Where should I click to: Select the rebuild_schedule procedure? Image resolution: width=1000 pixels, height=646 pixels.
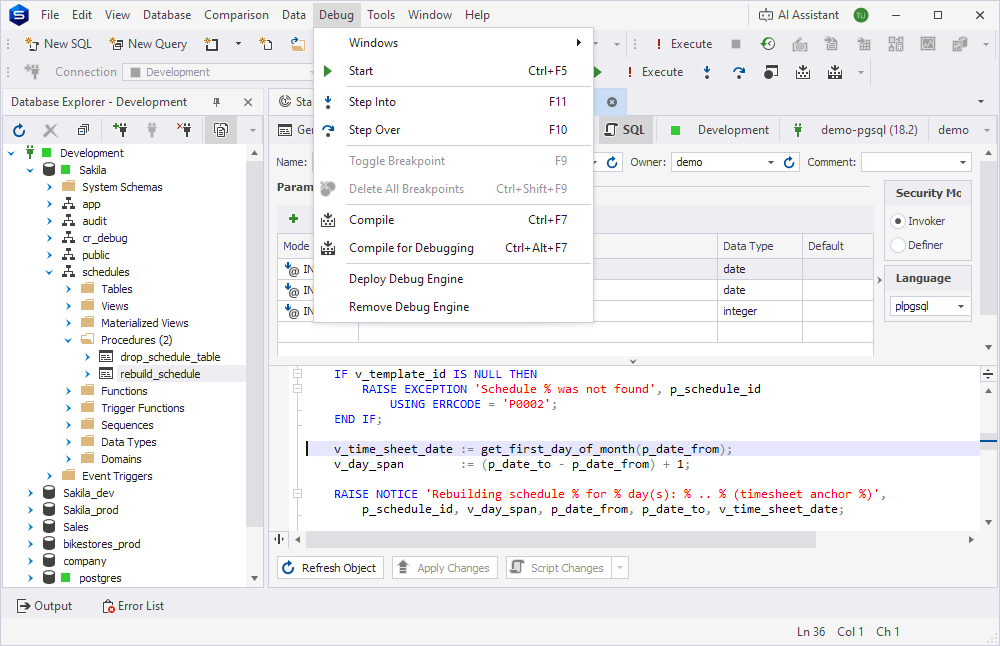[x=160, y=374]
